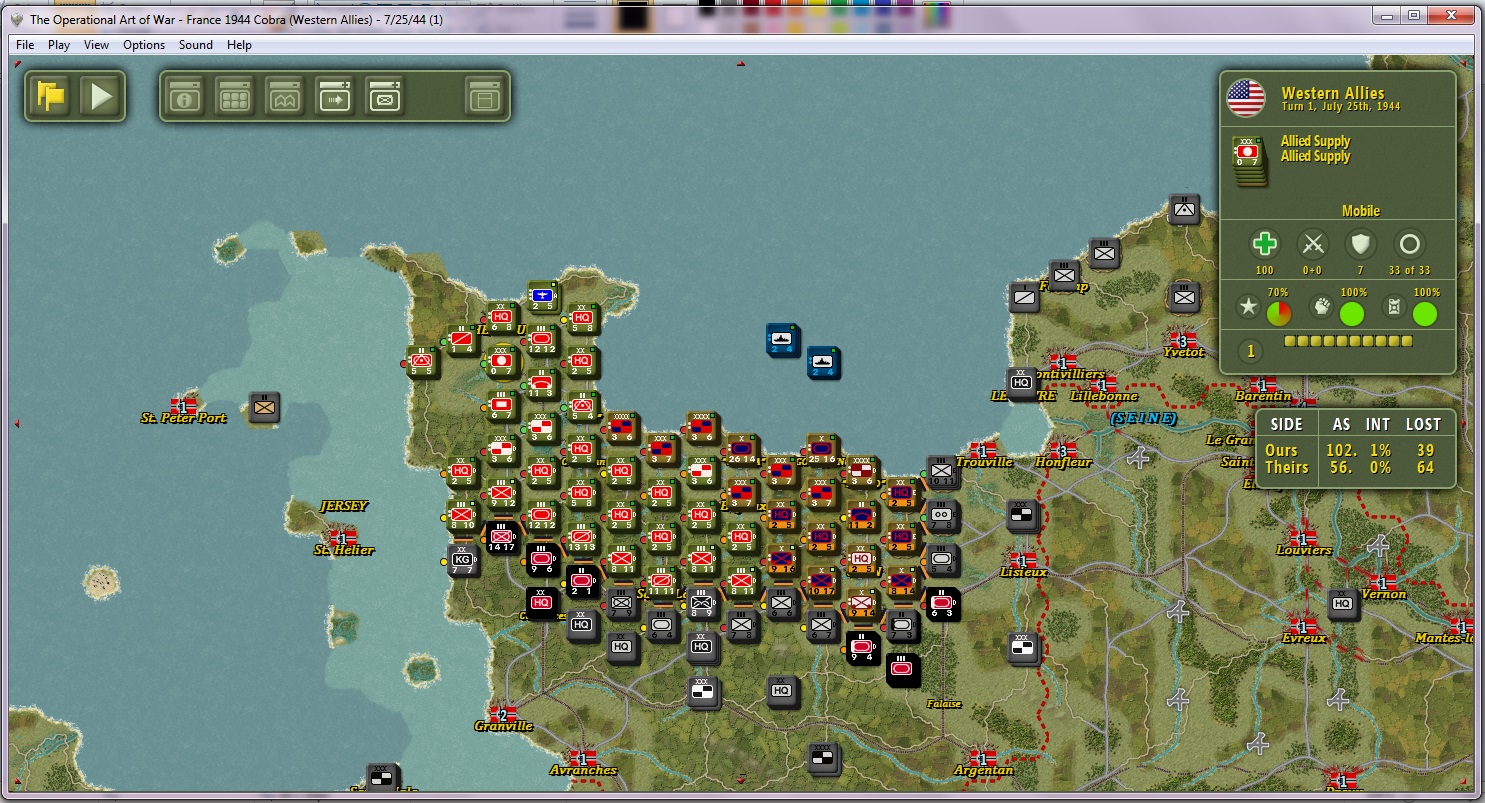Viewport: 1485px width, 803px height.
Task: Click the Lillebonne city label
Action: pos(1104,396)
